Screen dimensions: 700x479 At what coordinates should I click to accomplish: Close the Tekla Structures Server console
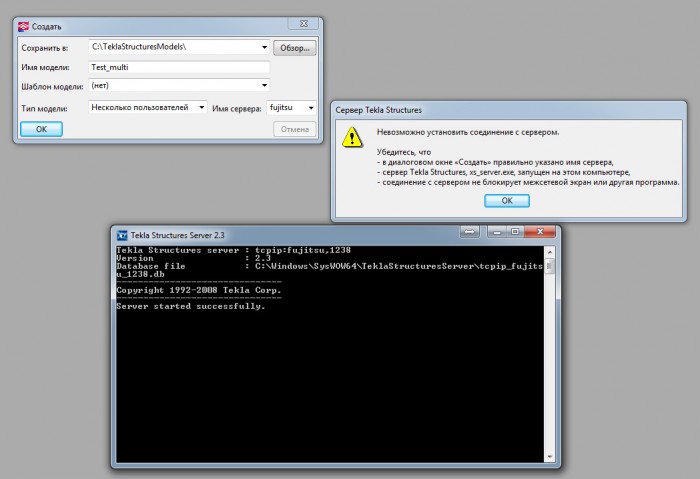(x=540, y=232)
